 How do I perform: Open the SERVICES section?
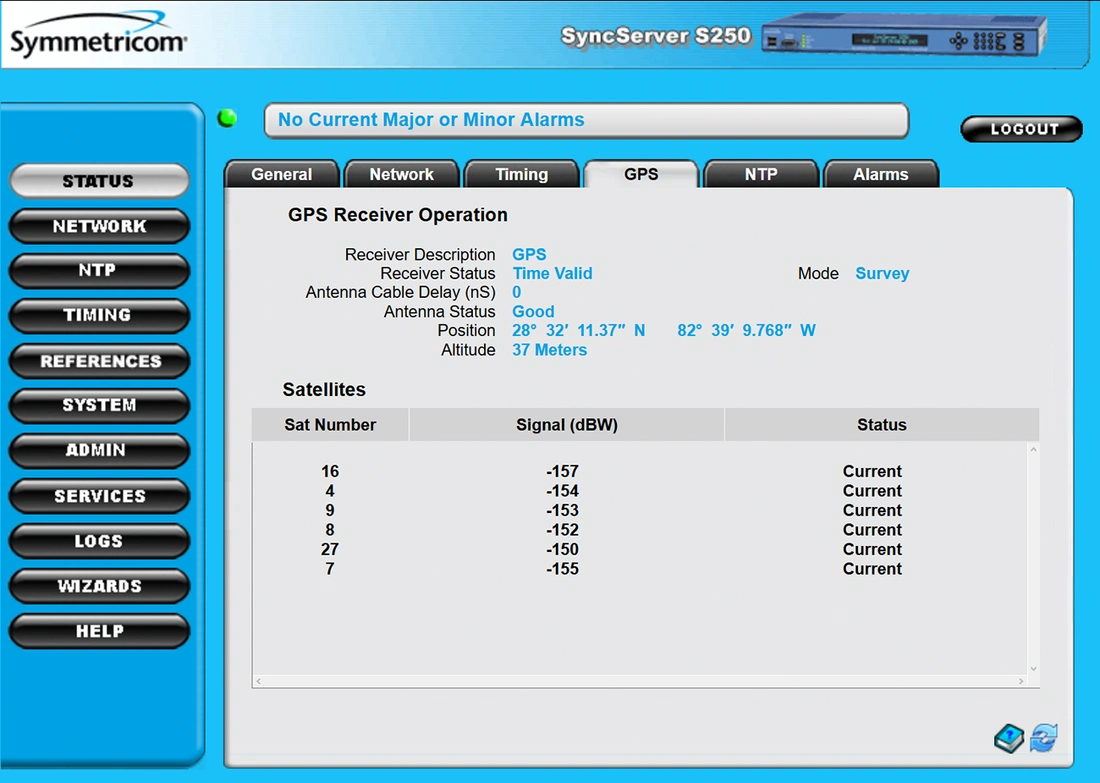click(x=99, y=496)
